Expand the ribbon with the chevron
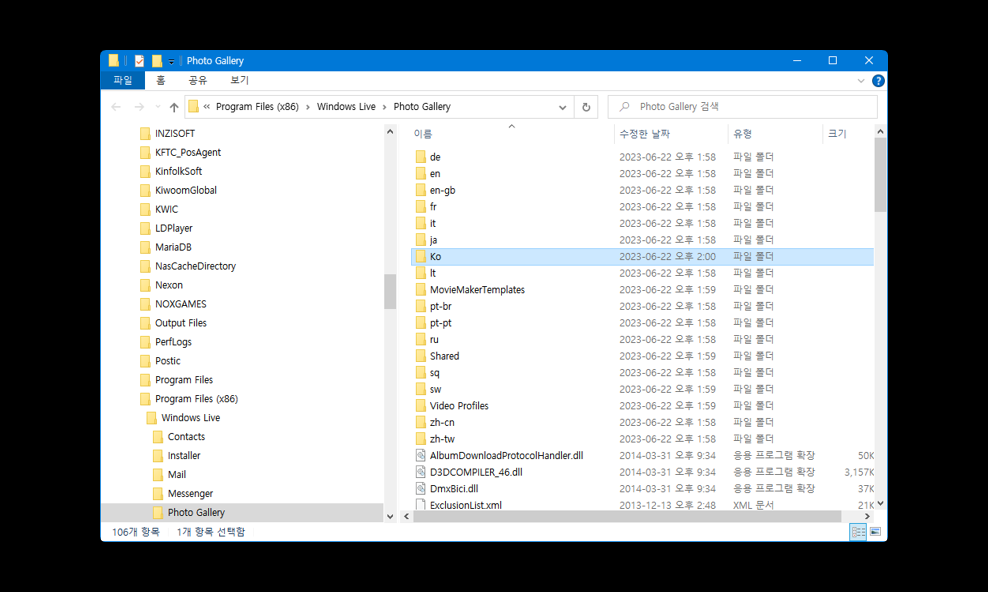Image resolution: width=988 pixels, height=592 pixels. click(x=861, y=81)
